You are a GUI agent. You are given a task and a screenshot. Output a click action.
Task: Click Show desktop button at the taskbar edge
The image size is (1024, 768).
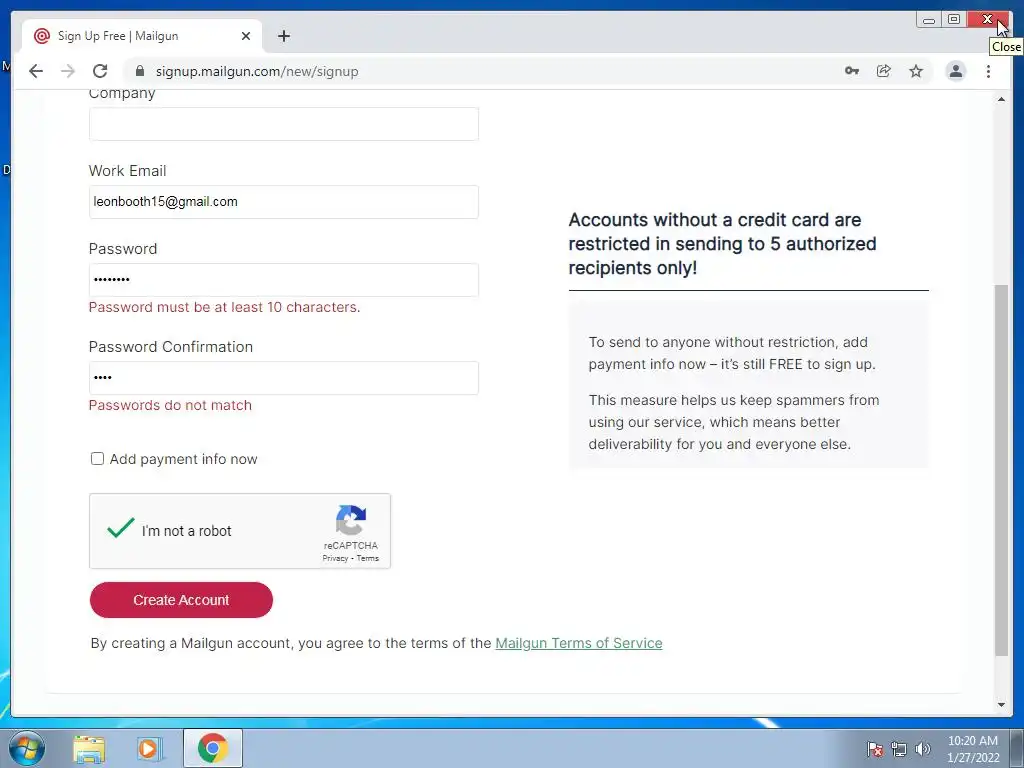[x=1016, y=748]
